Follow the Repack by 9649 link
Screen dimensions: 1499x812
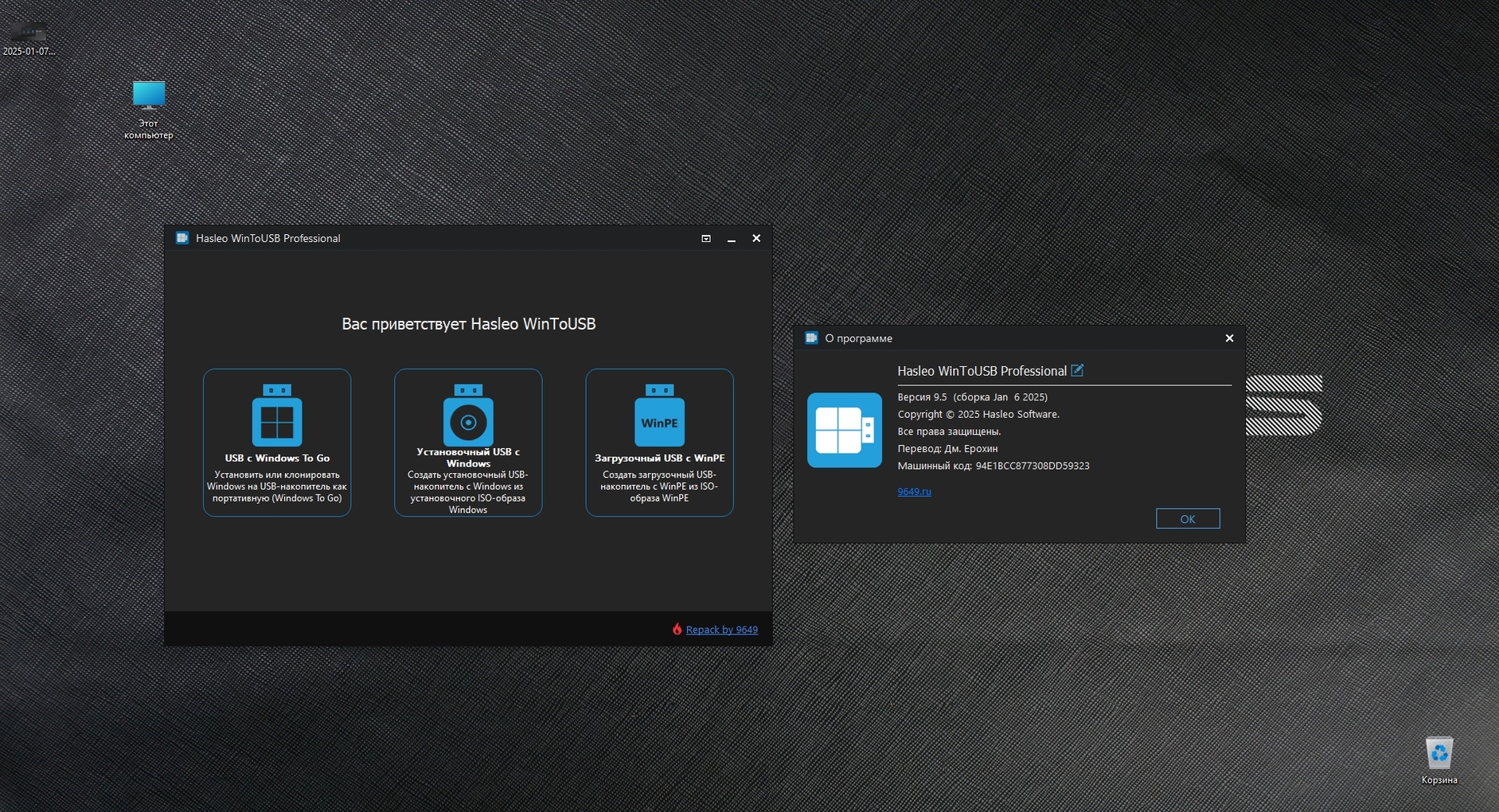pos(721,630)
